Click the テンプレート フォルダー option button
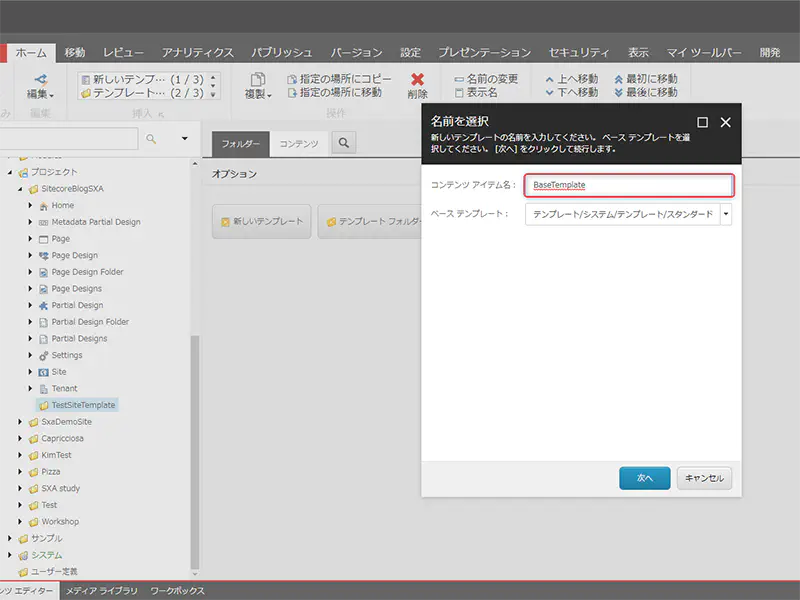The width and height of the screenshot is (800, 600). (370, 221)
